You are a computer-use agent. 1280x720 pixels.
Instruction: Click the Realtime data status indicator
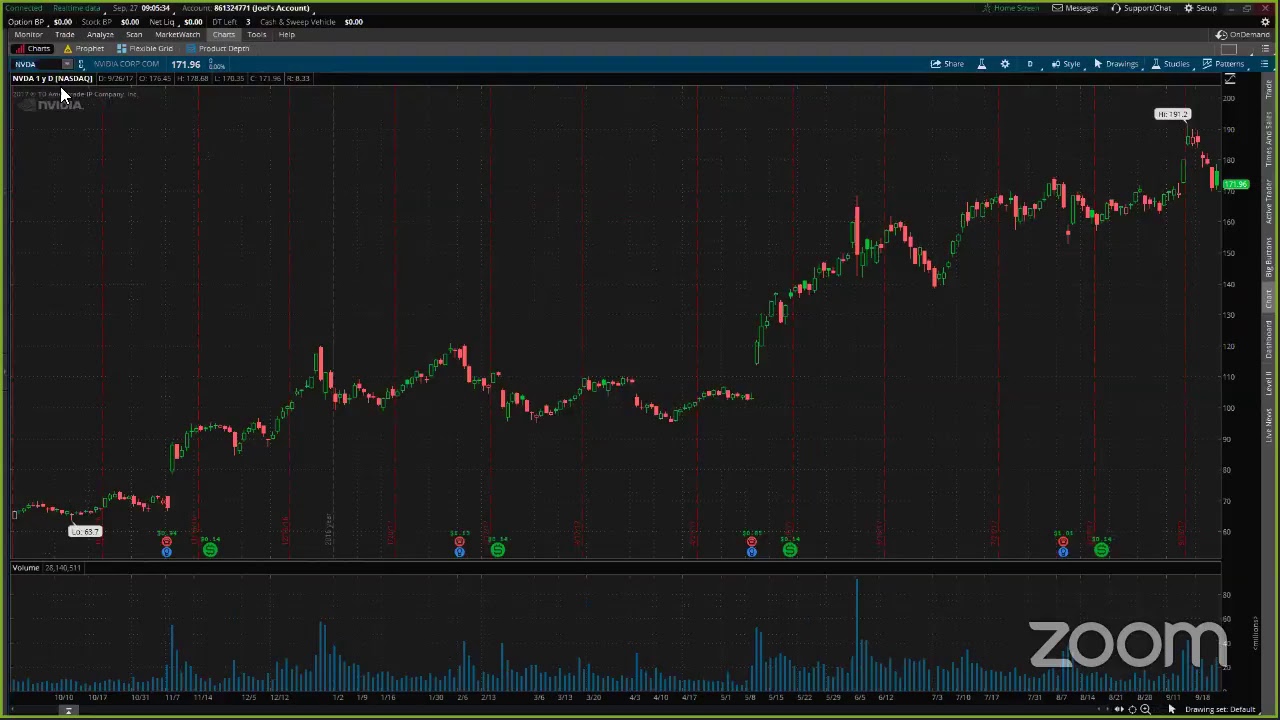pos(76,8)
